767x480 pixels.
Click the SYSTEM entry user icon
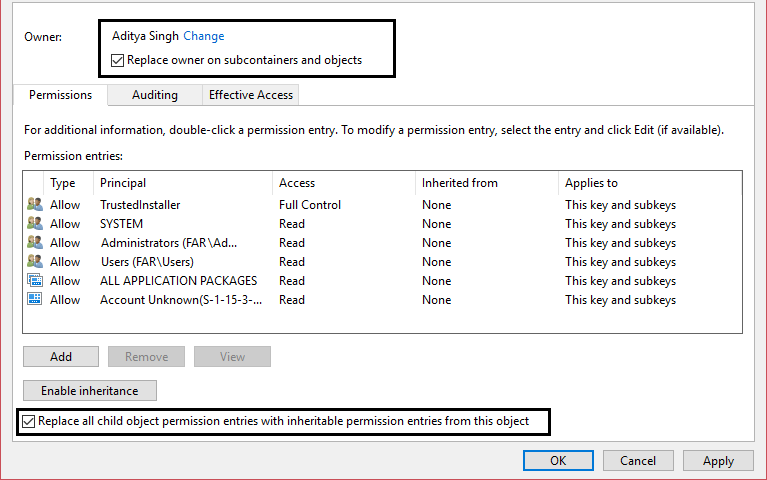(x=35, y=224)
